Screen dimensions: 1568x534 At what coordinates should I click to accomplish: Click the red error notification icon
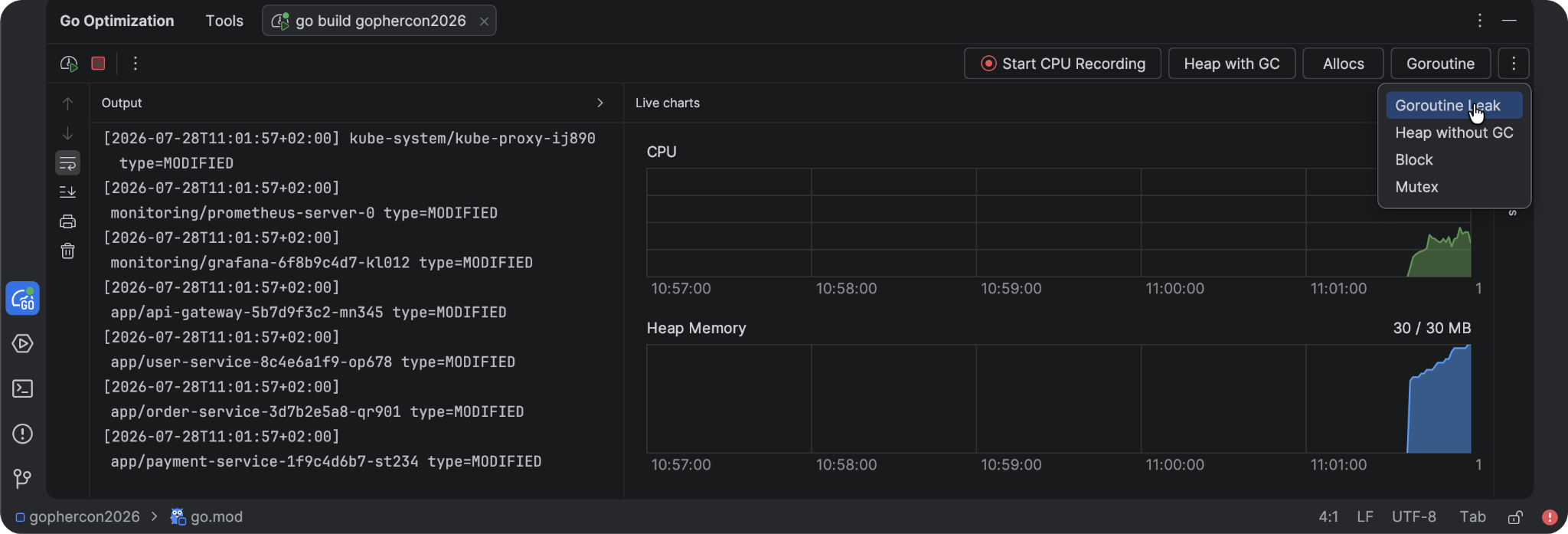point(1549,517)
